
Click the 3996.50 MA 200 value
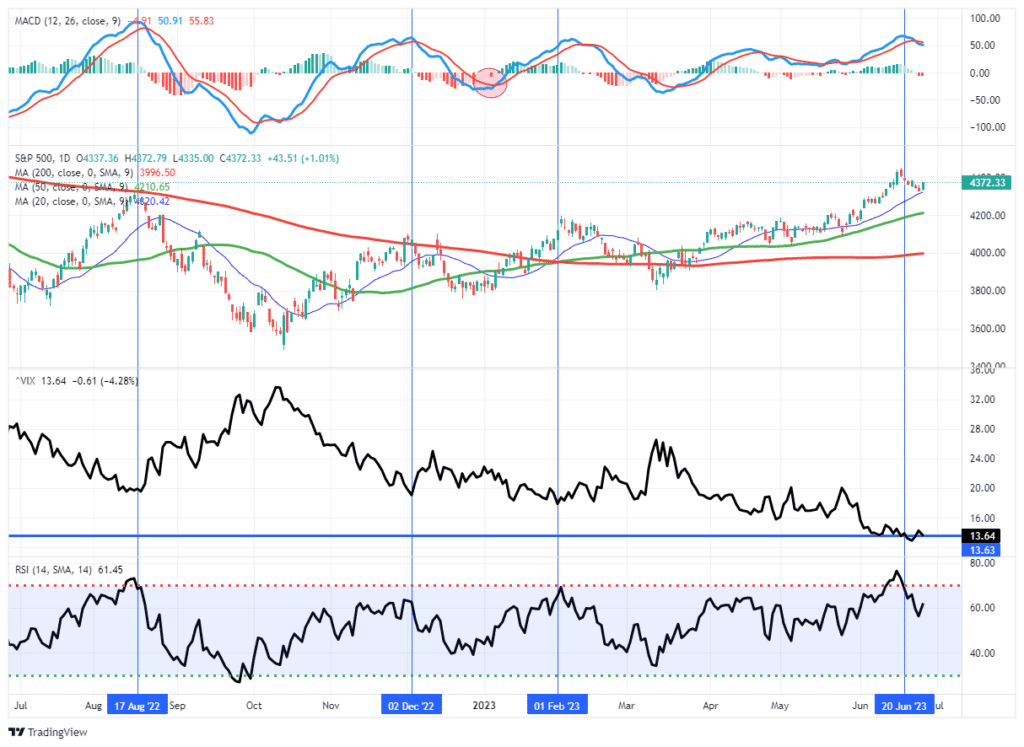tap(157, 172)
